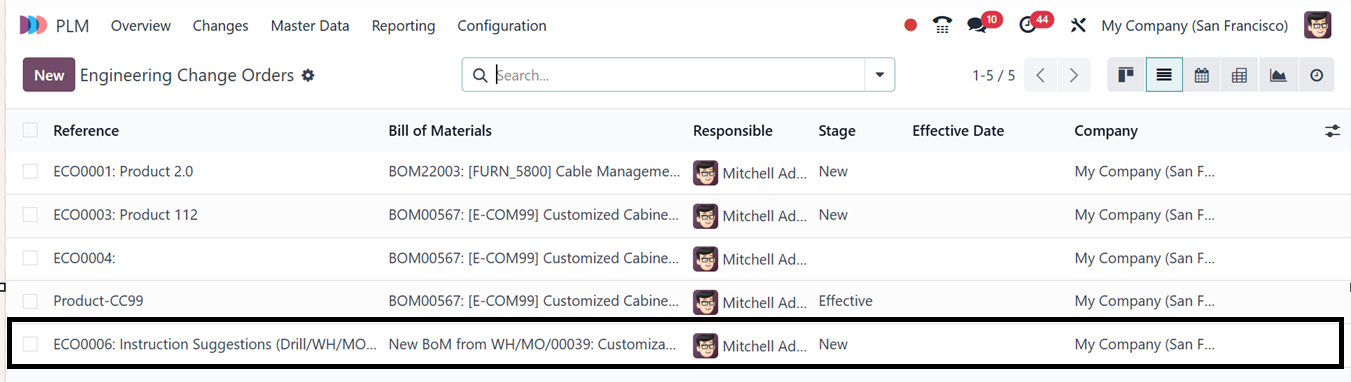Open the Changes menu
The width and height of the screenshot is (1351, 382).
(220, 26)
